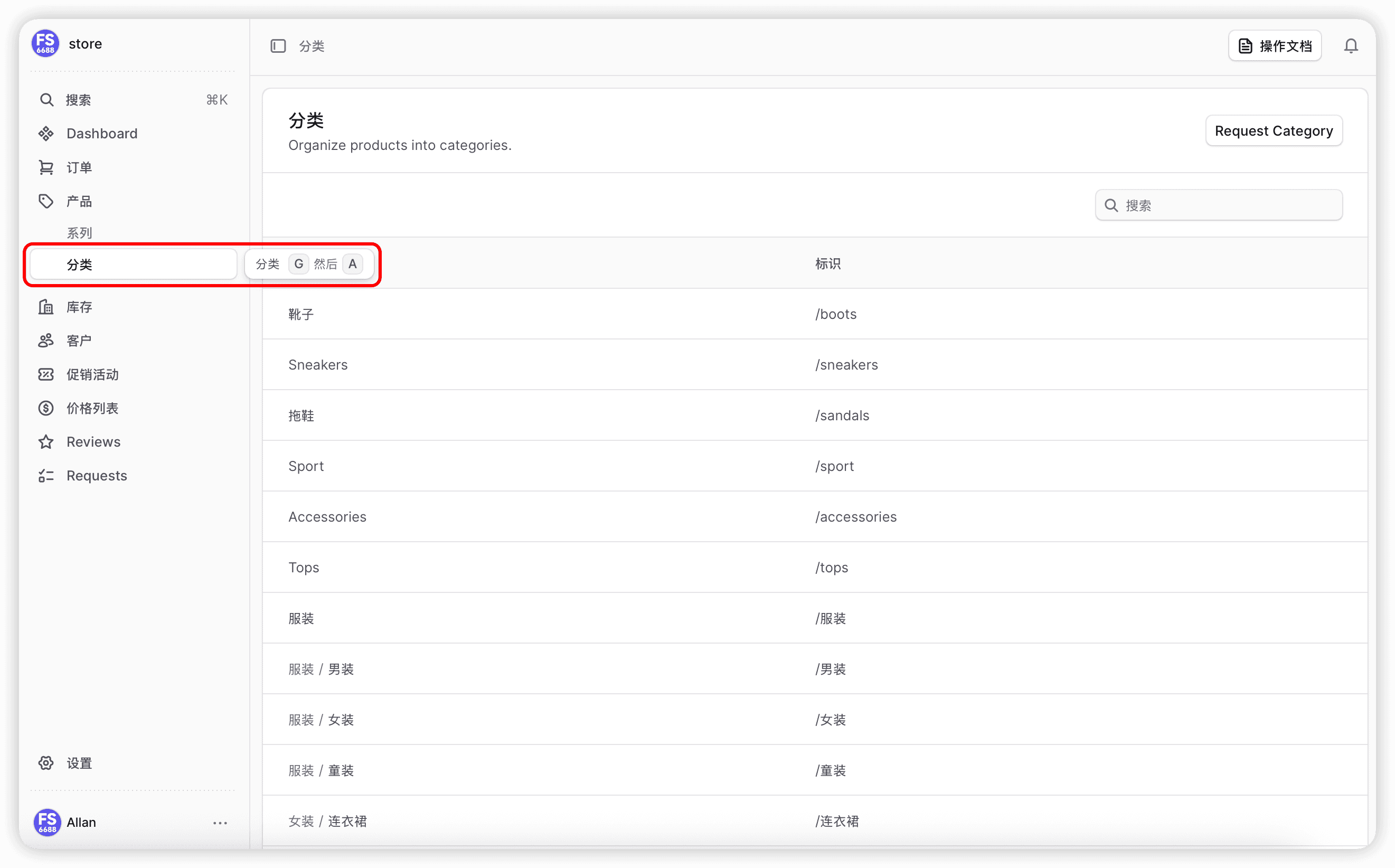This screenshot has width=1395, height=868.
Task: Open settings gear icon
Action: point(46,763)
